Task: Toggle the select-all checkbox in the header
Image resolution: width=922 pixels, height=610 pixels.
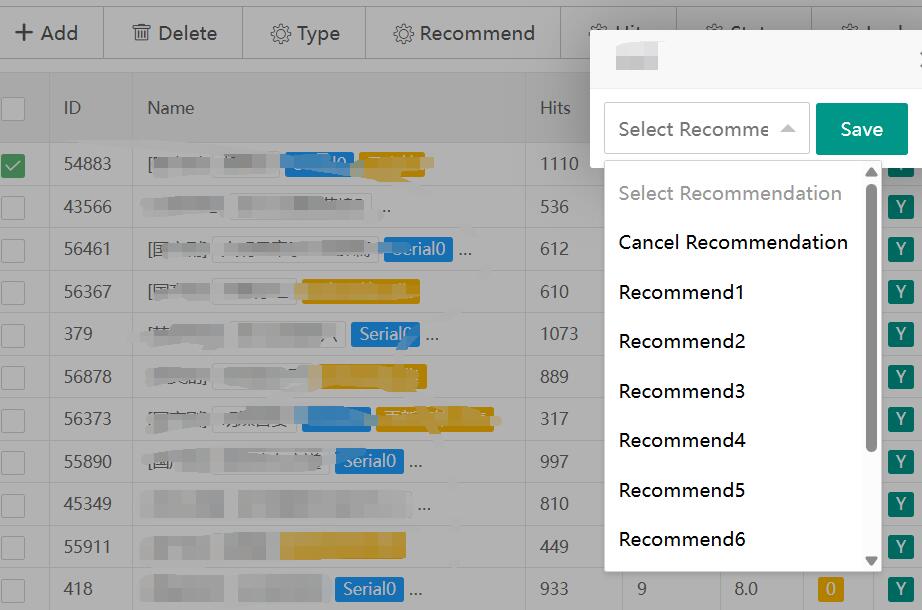Action: pos(13,108)
